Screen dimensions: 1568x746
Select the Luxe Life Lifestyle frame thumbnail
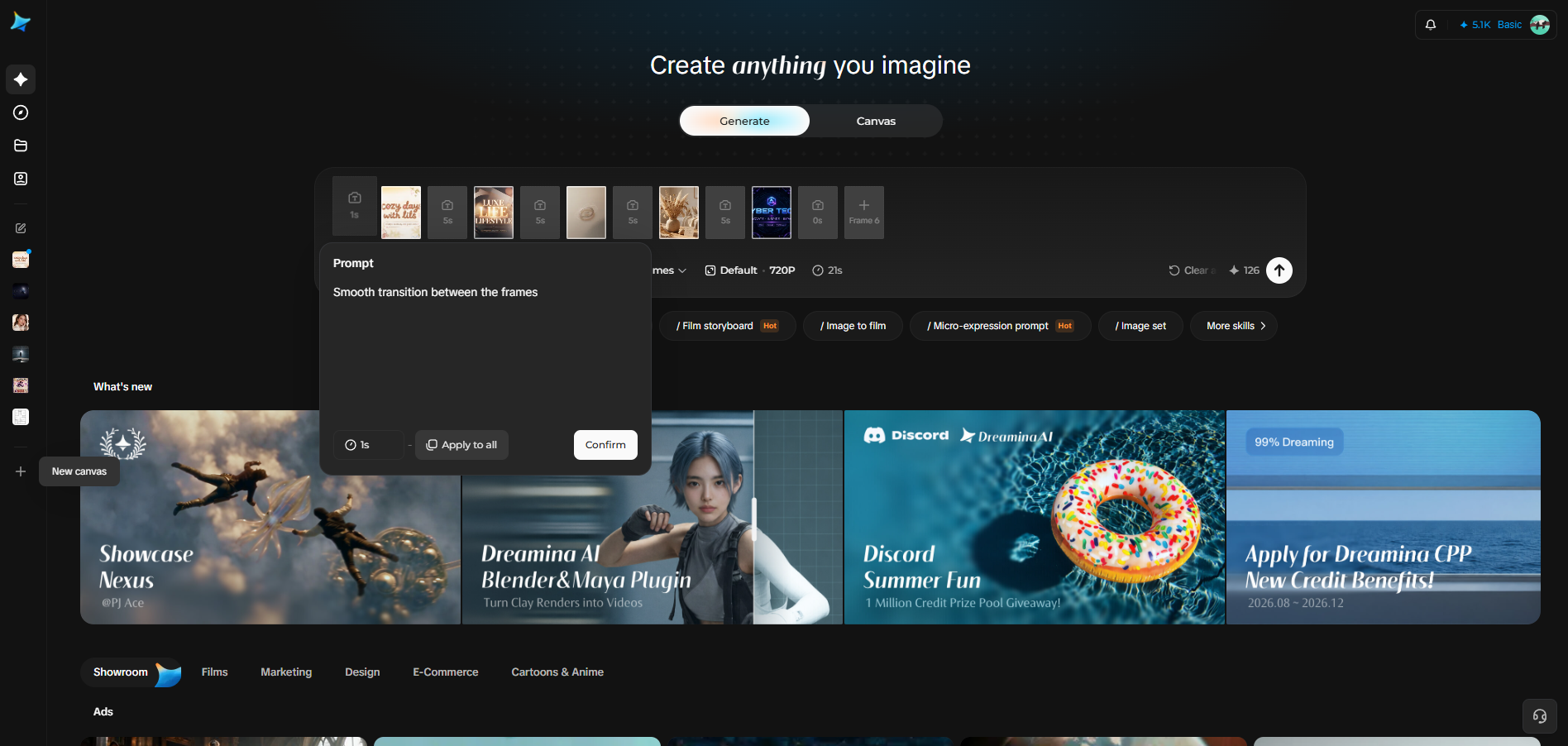click(494, 213)
